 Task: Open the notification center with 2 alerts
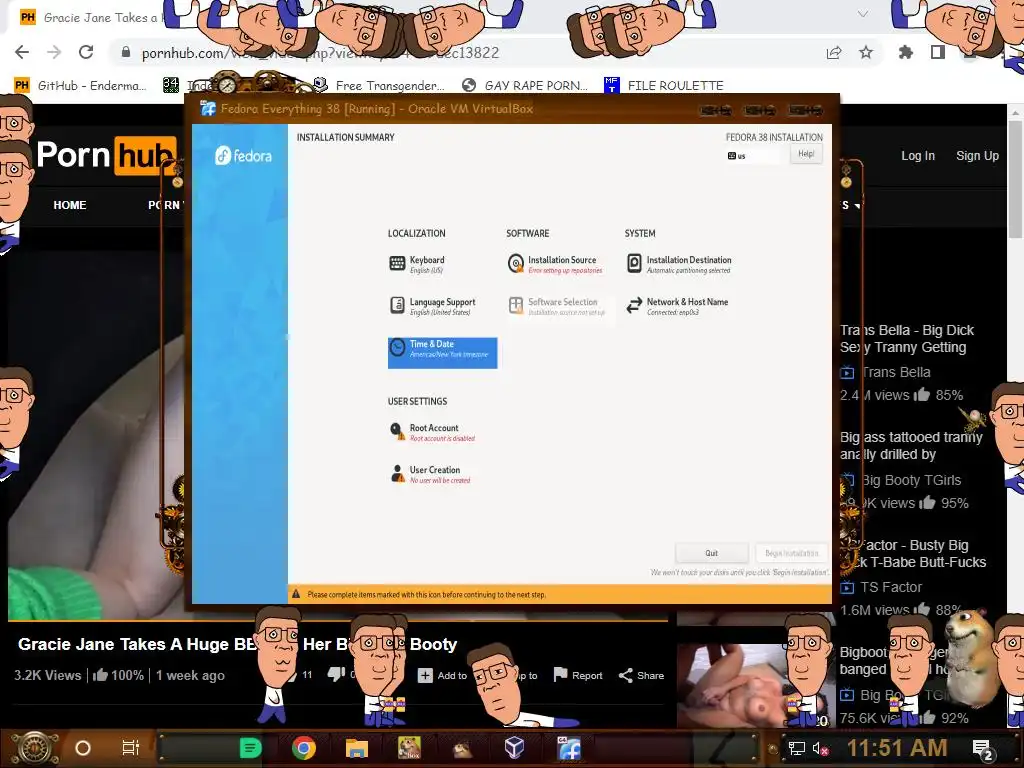(983, 749)
